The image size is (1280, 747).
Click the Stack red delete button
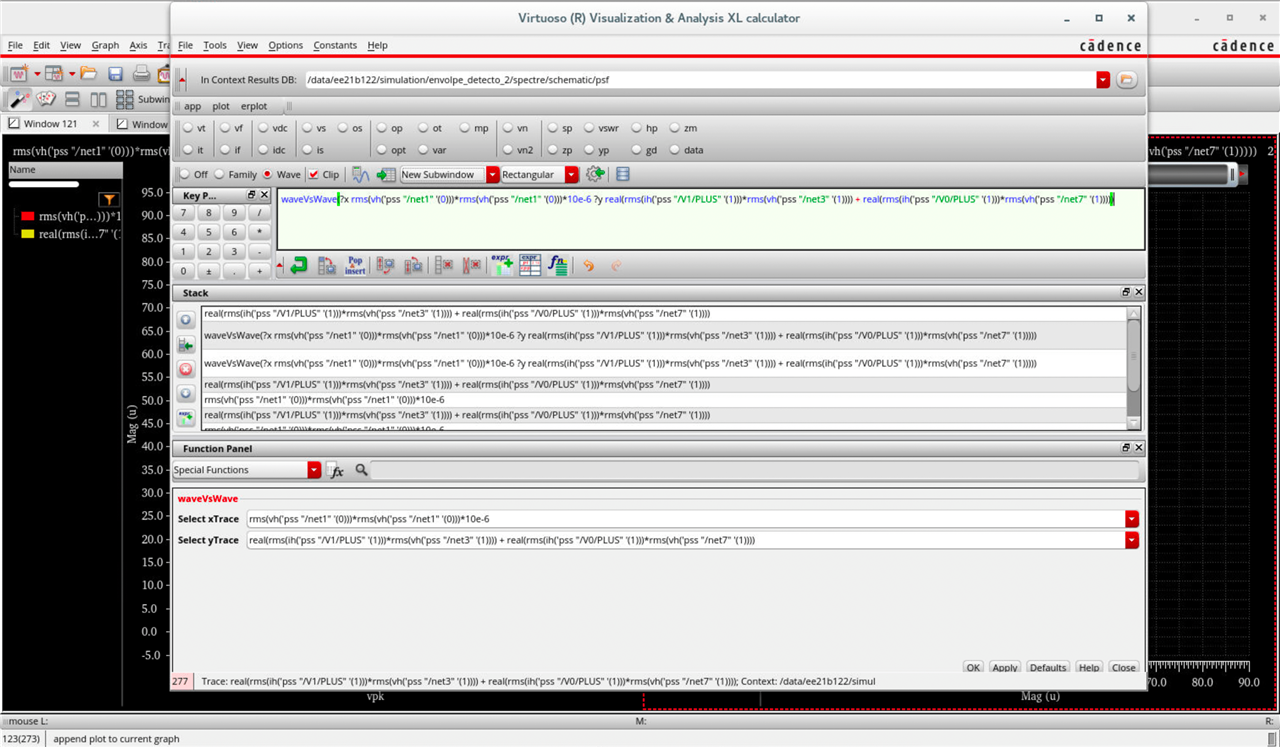186,369
